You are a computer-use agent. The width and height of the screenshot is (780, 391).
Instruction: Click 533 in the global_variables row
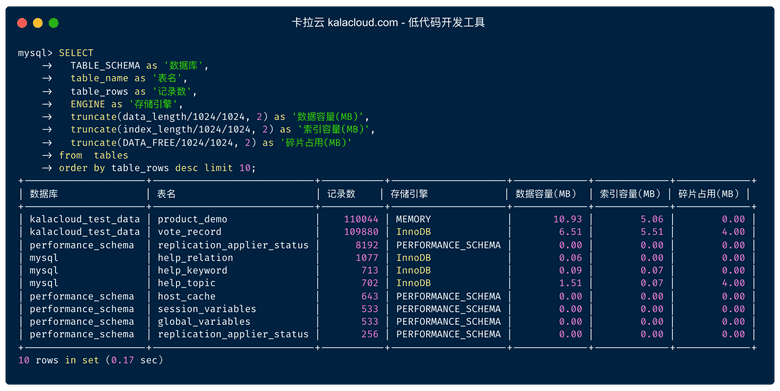(370, 322)
